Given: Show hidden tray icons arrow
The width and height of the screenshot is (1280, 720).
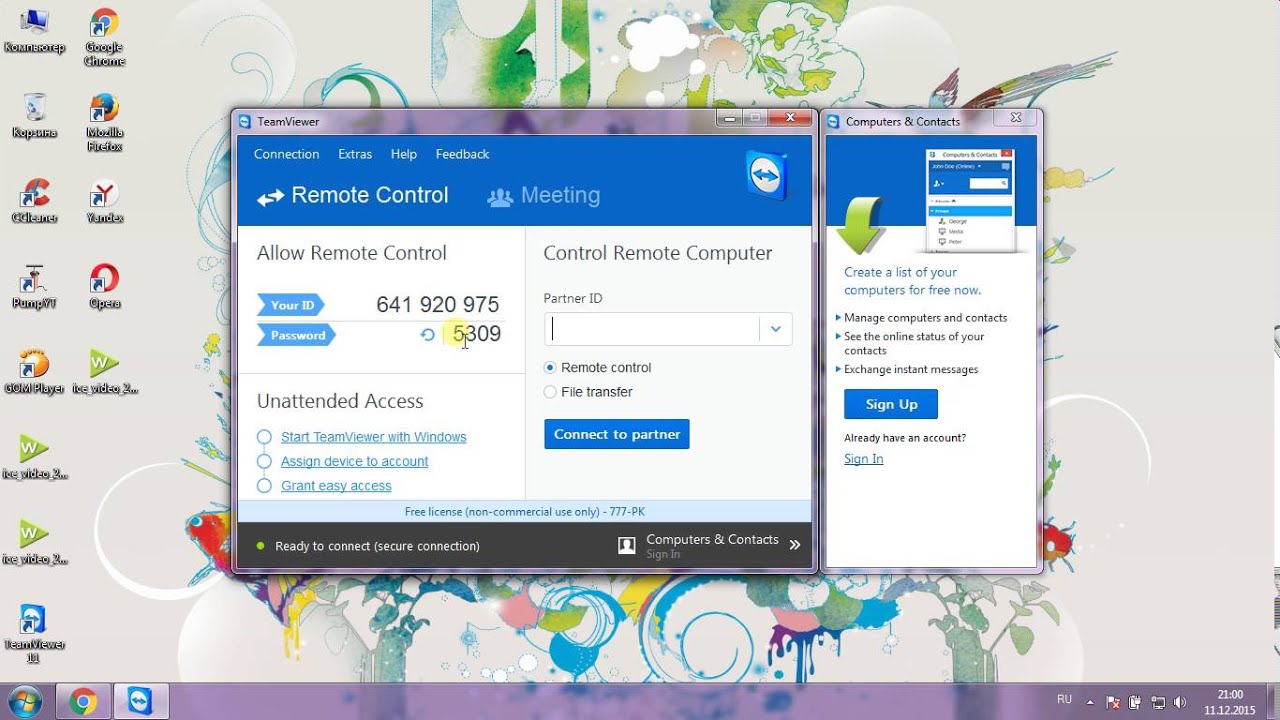Looking at the screenshot, I should point(1090,702).
